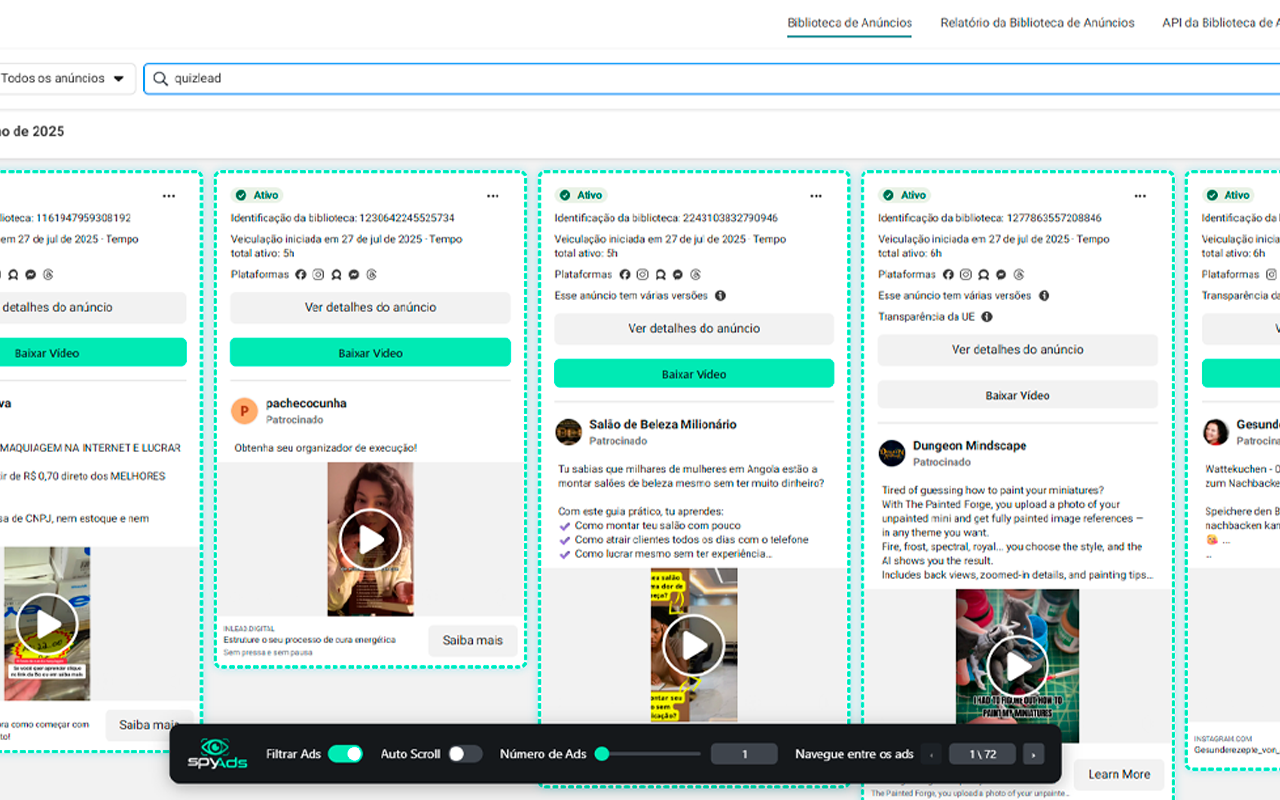Click the Instagram platform icon on Salão de Beleza ad

coord(642,274)
